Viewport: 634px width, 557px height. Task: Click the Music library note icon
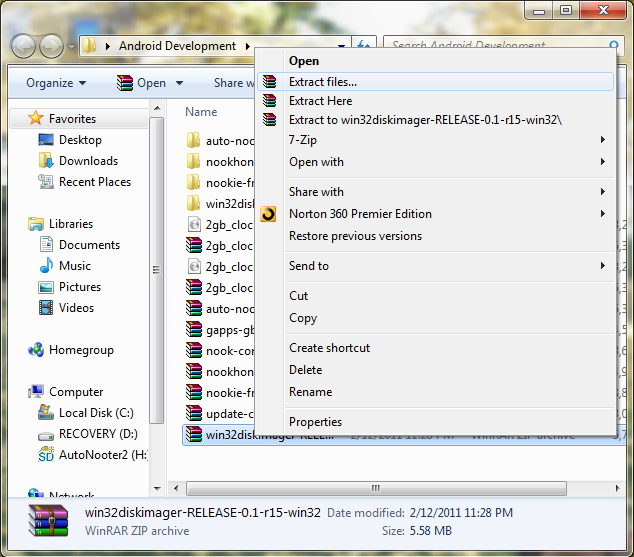(x=46, y=266)
